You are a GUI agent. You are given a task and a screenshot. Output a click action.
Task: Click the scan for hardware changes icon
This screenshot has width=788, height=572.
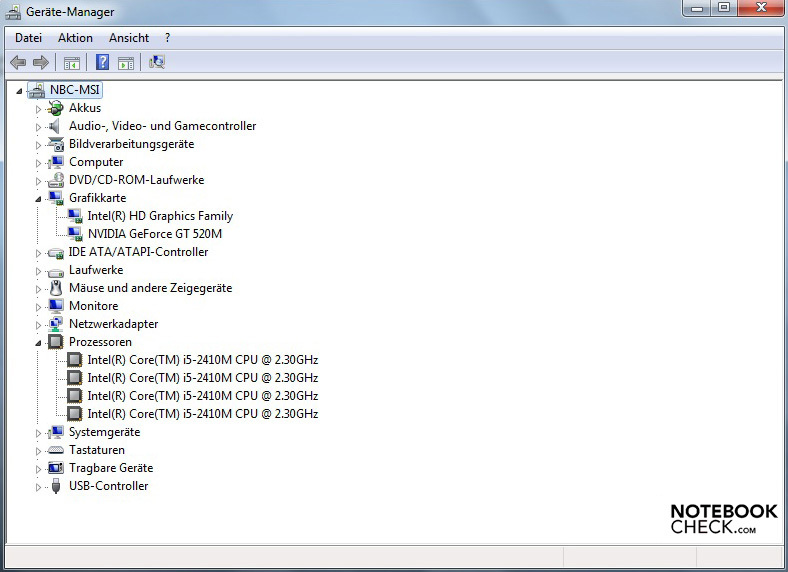point(157,62)
